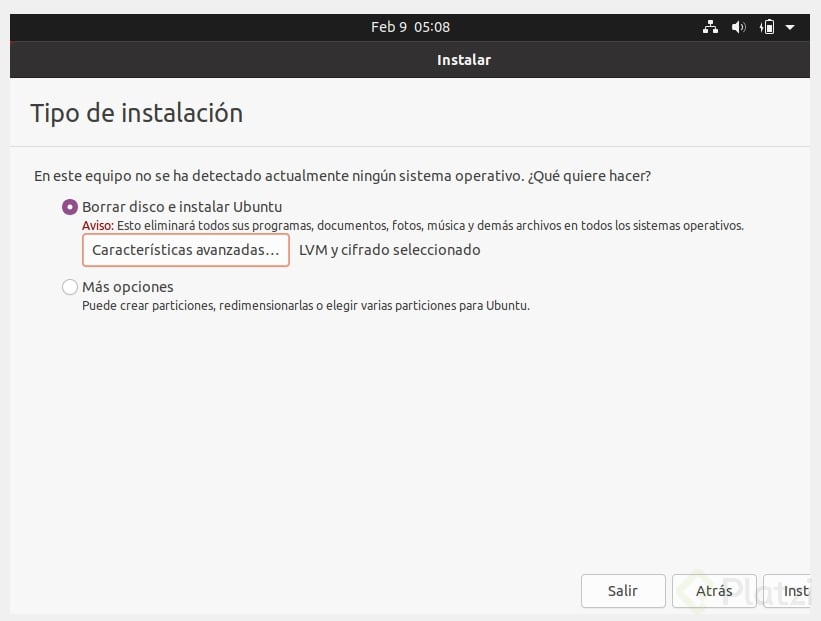Viewport: 821px width, 621px height.
Task: Click the Tipo de instalación heading
Action: point(137,113)
